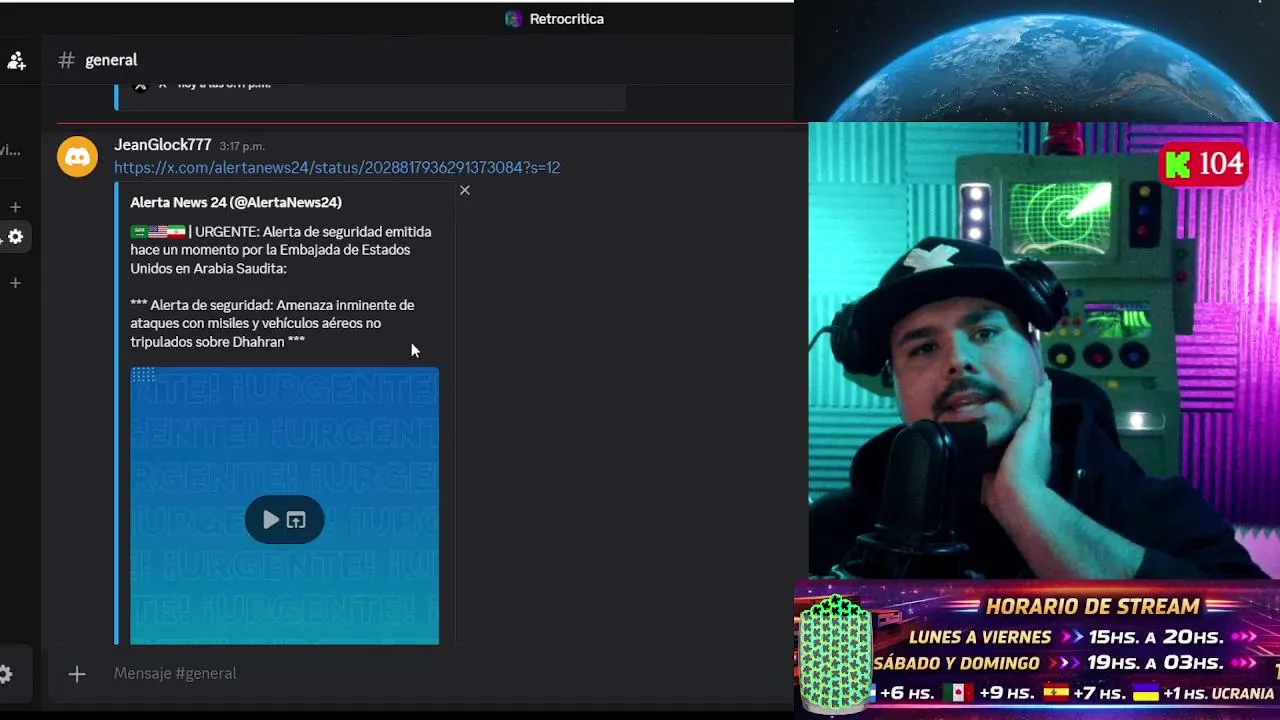Select the JeanGlock777 username
Screen dimensions: 1280x720
(163, 145)
